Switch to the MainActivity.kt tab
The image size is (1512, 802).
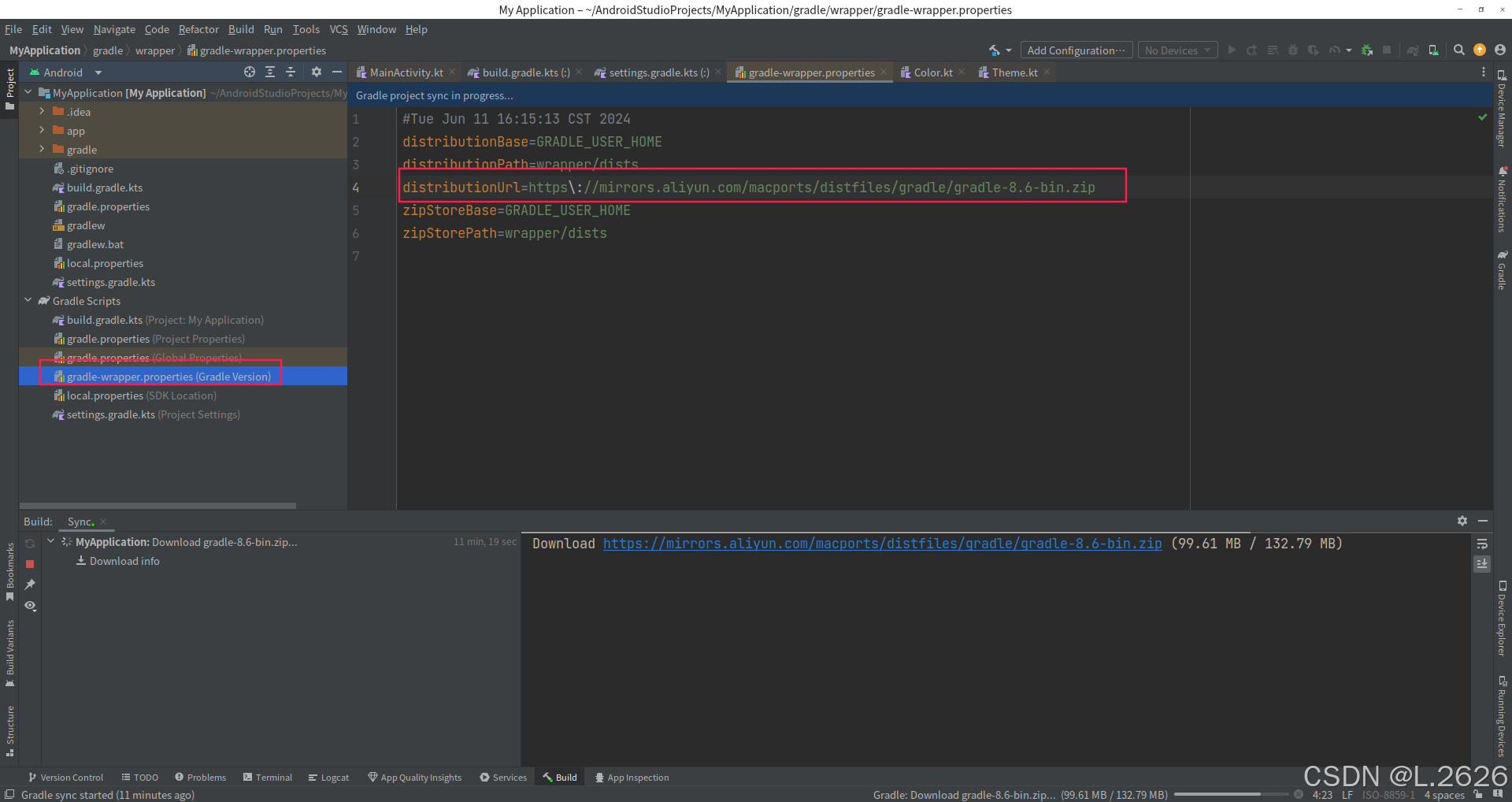(406, 72)
